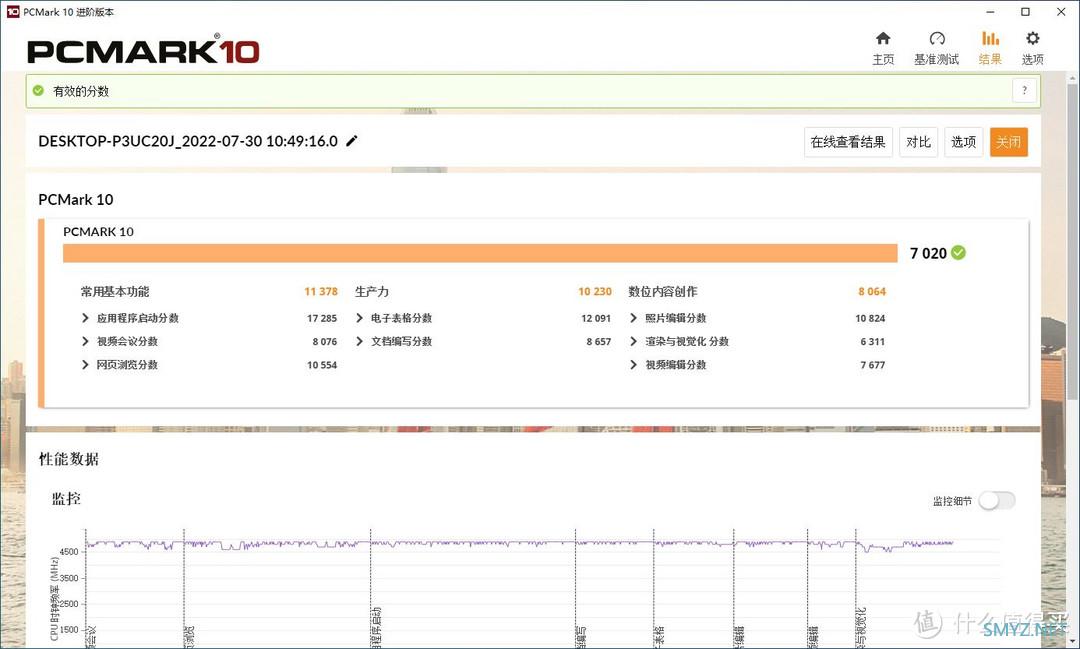This screenshot has height=649, width=1080.
Task: Click the pencil icon to rename result
Action: pyautogui.click(x=352, y=141)
